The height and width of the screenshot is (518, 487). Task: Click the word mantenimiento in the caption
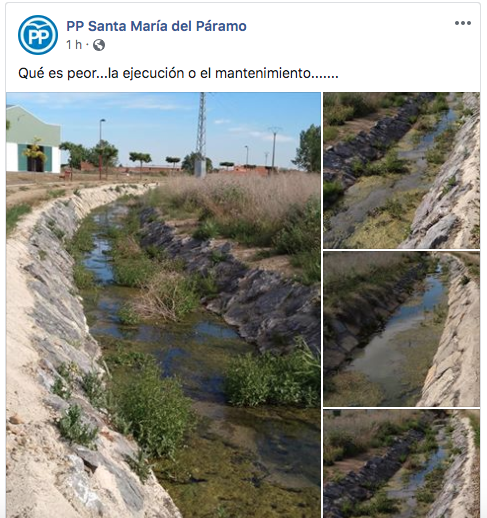[263, 73]
